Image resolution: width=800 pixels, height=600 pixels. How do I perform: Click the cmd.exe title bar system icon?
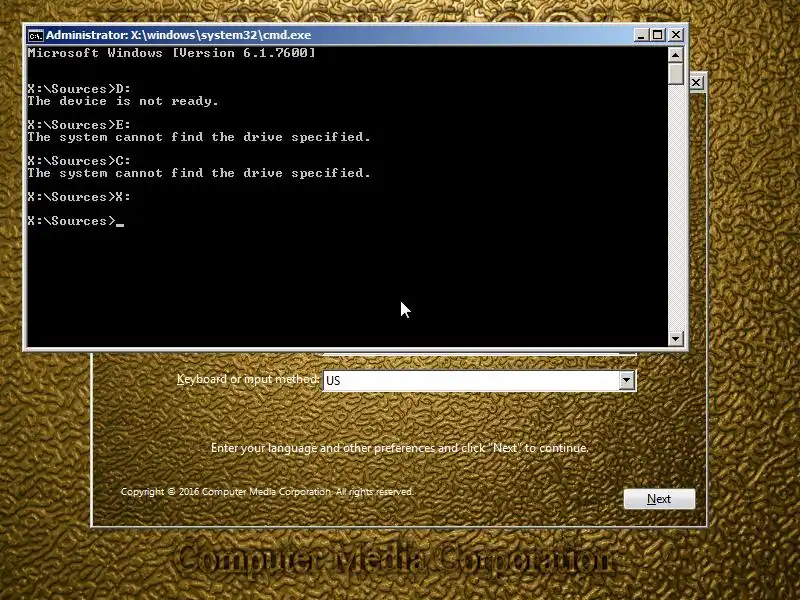[x=36, y=35]
